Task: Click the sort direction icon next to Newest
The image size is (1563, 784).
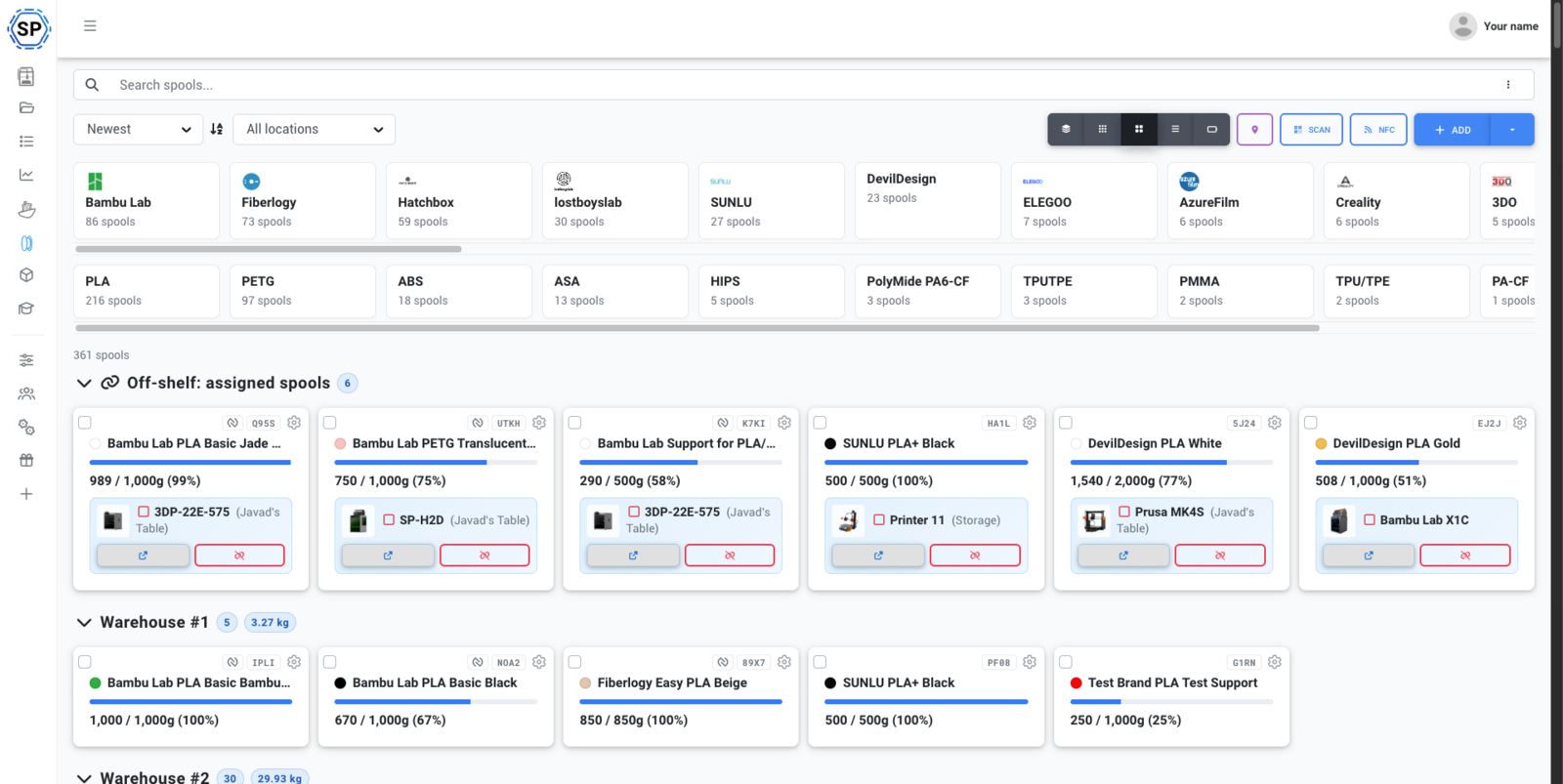Action: [217, 129]
